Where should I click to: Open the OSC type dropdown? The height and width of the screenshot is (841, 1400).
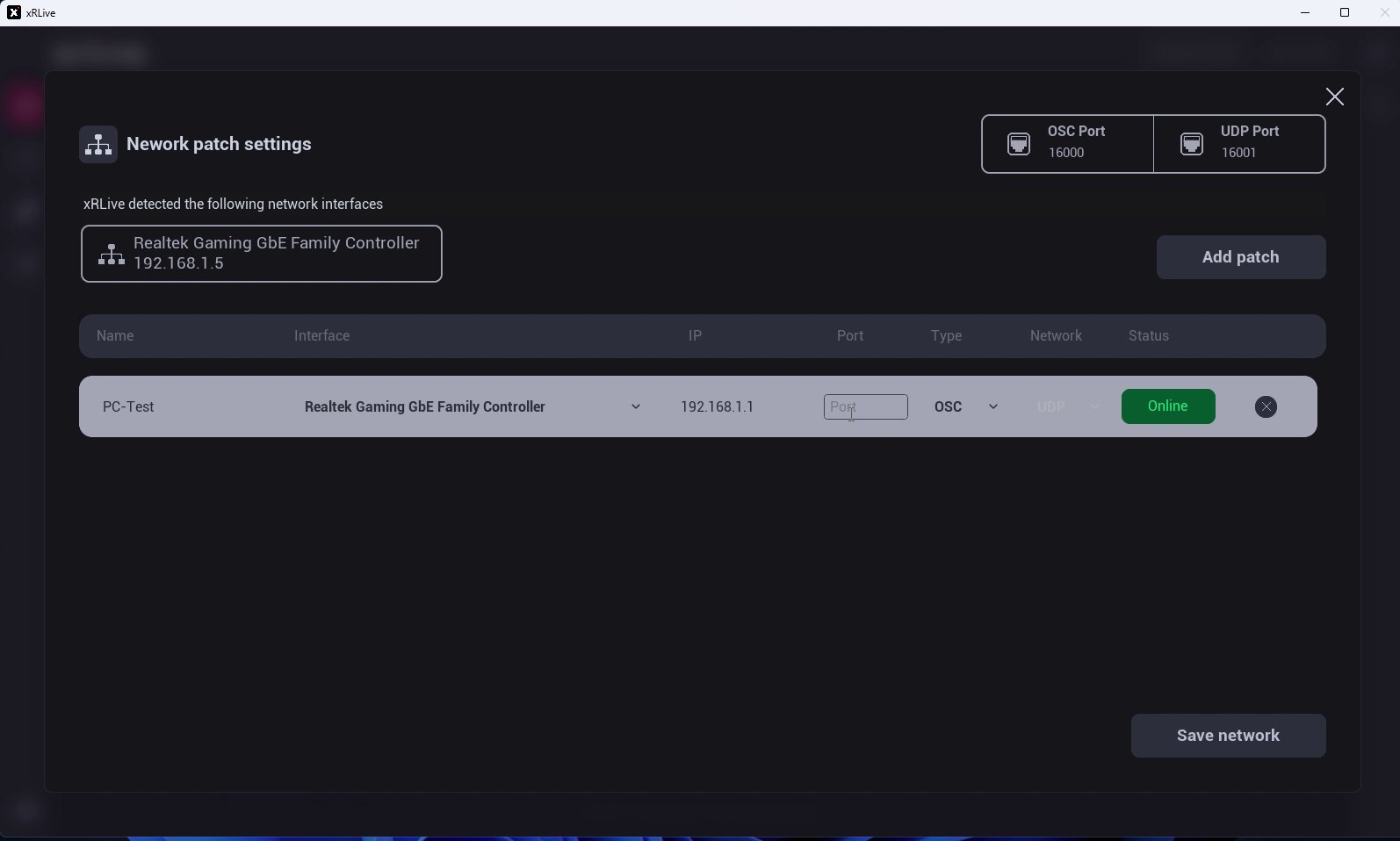click(966, 406)
